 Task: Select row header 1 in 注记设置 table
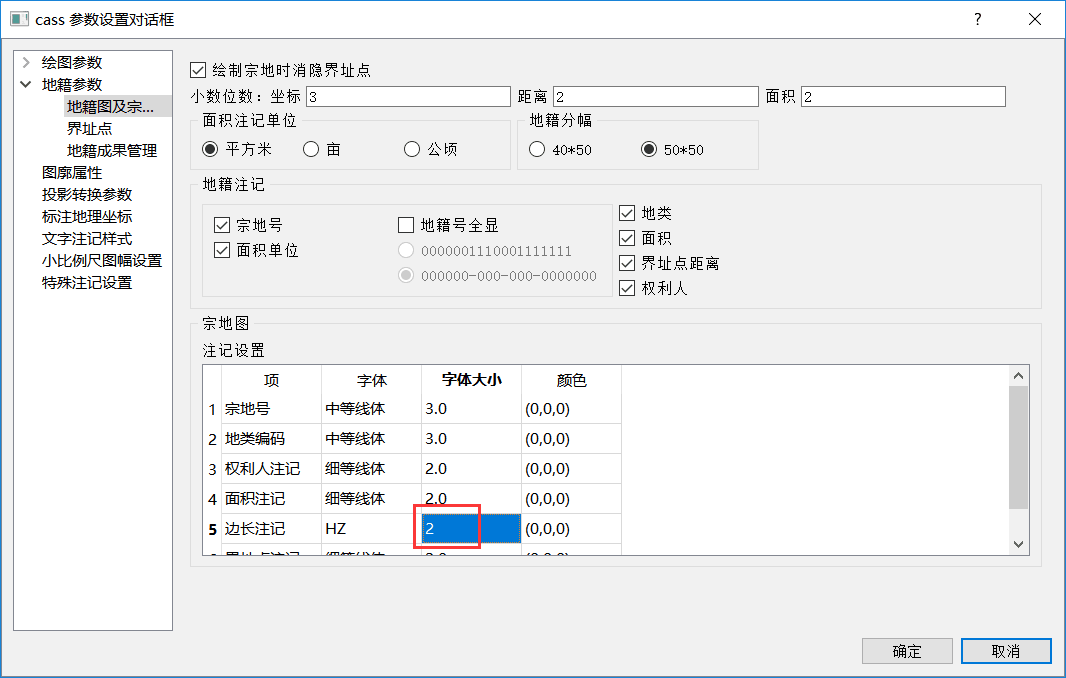(x=212, y=409)
